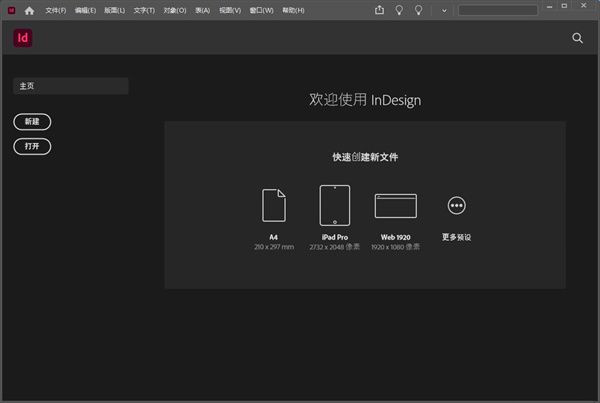Click the 更多预设 ellipsis icon
This screenshot has width=600, height=403.
(x=457, y=206)
